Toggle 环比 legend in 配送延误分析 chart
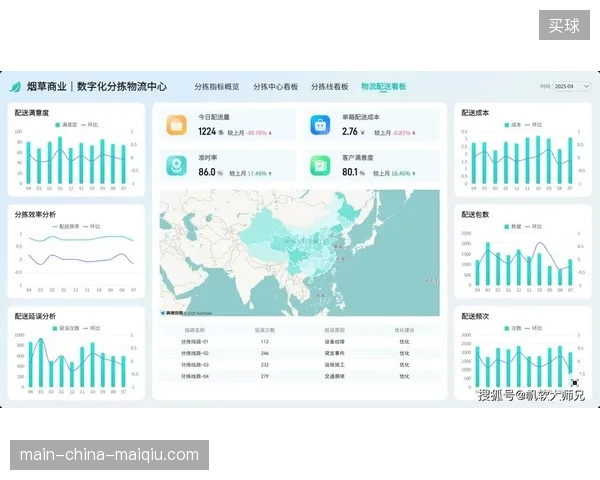The width and height of the screenshot is (600, 480). [91, 328]
